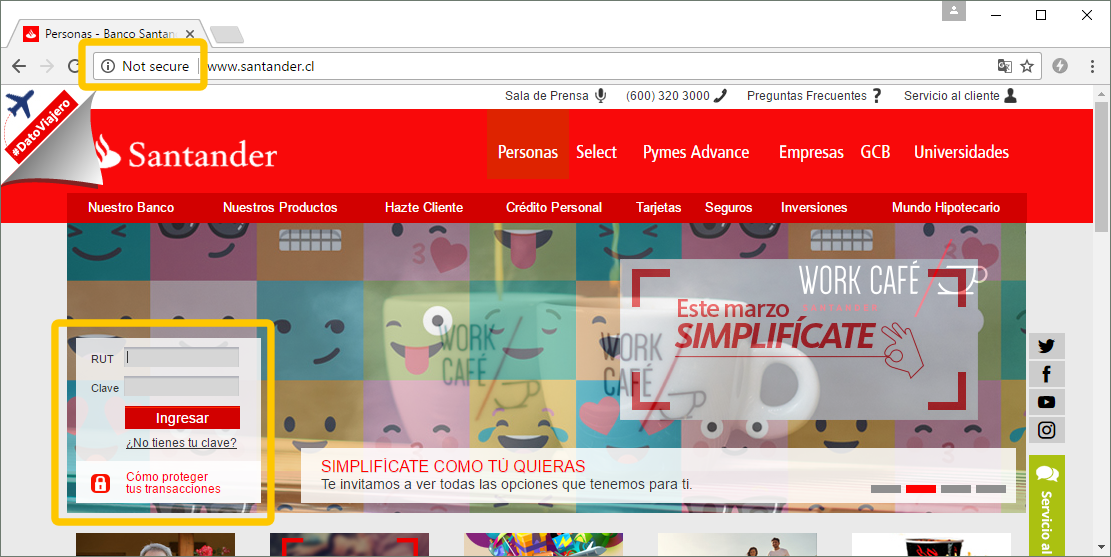This screenshot has width=1111, height=557.
Task: Open the Chrome three-dot menu
Action: pyautogui.click(x=1092, y=66)
